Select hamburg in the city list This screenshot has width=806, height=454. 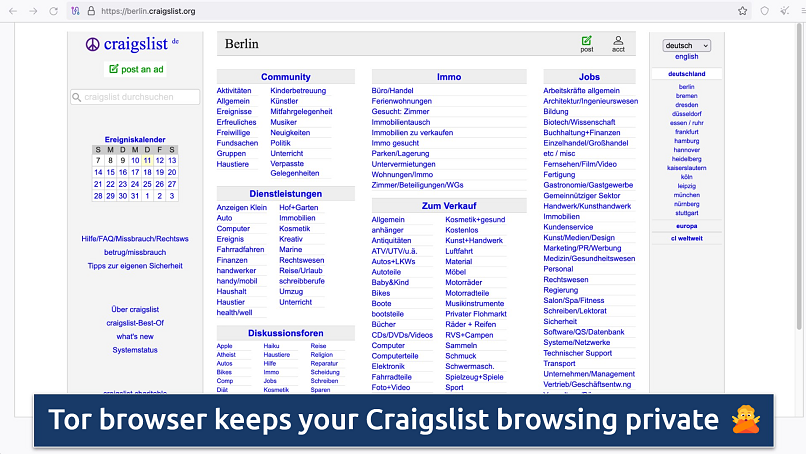point(686,141)
